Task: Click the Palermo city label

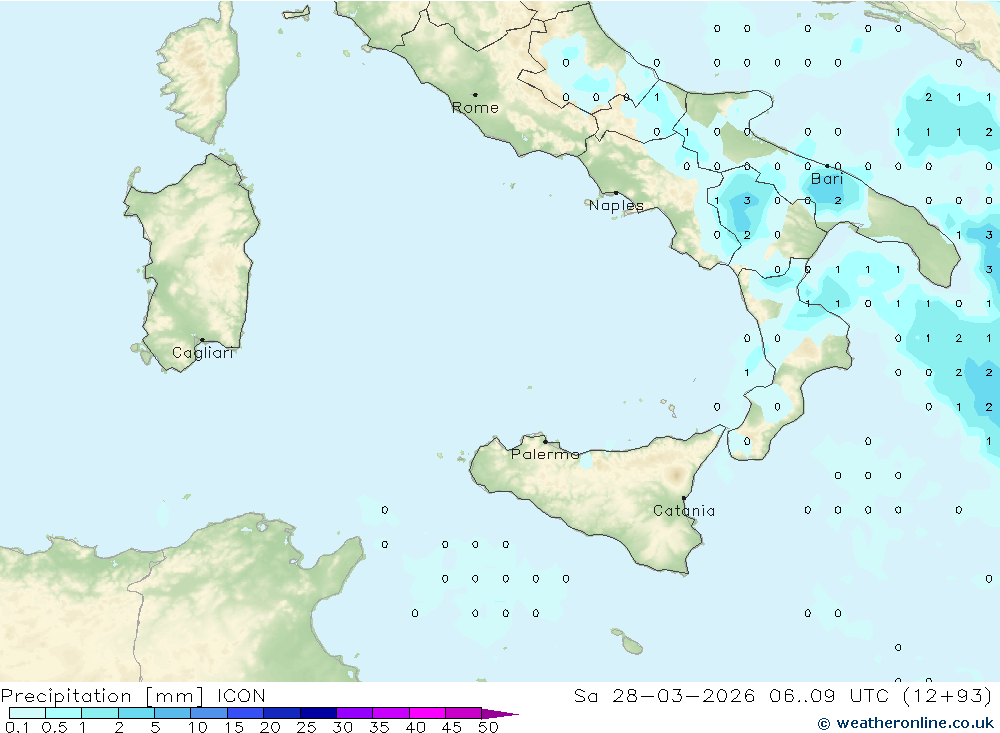Action: pyautogui.click(x=545, y=454)
